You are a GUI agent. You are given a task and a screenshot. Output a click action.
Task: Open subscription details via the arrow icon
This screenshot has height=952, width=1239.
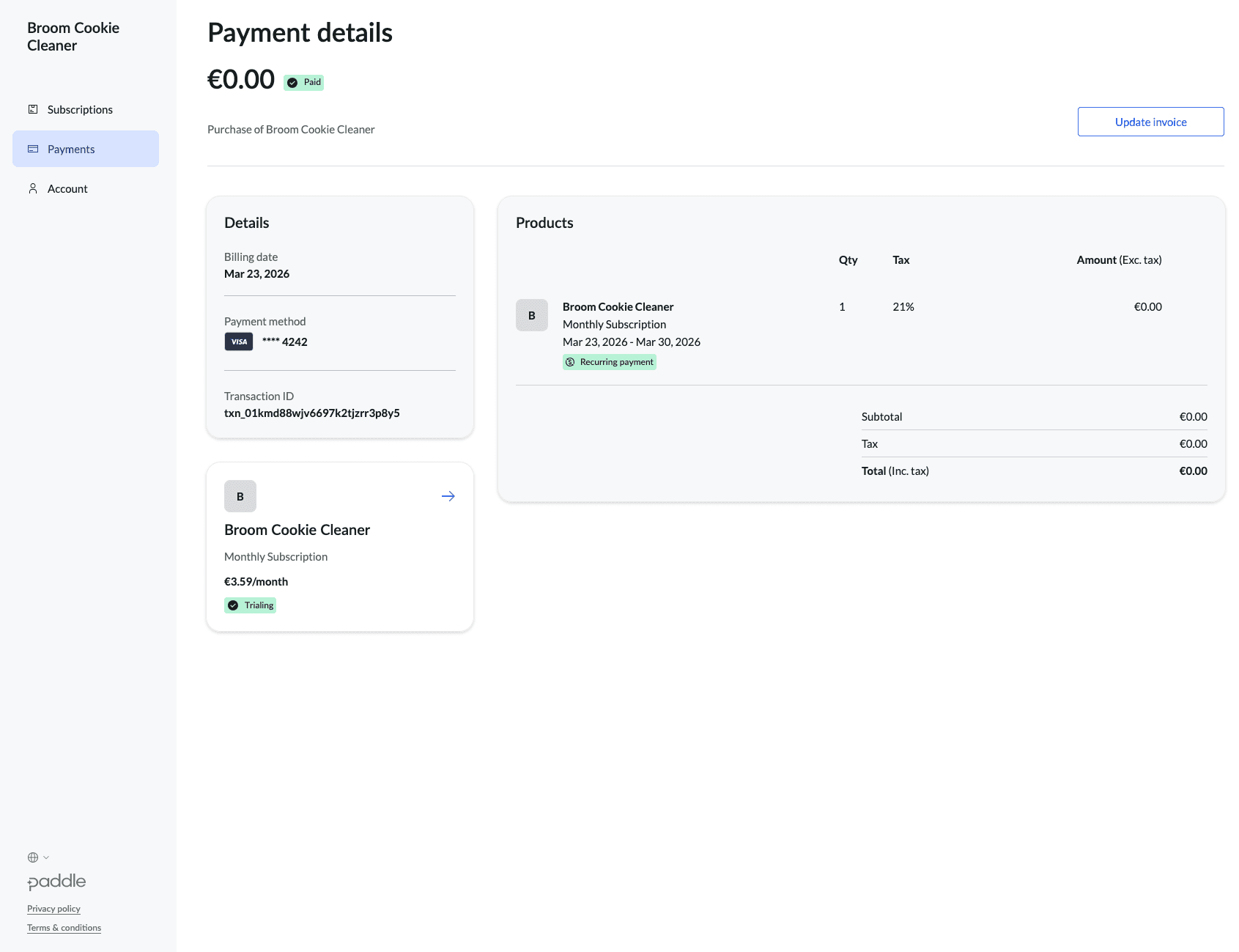tap(448, 496)
